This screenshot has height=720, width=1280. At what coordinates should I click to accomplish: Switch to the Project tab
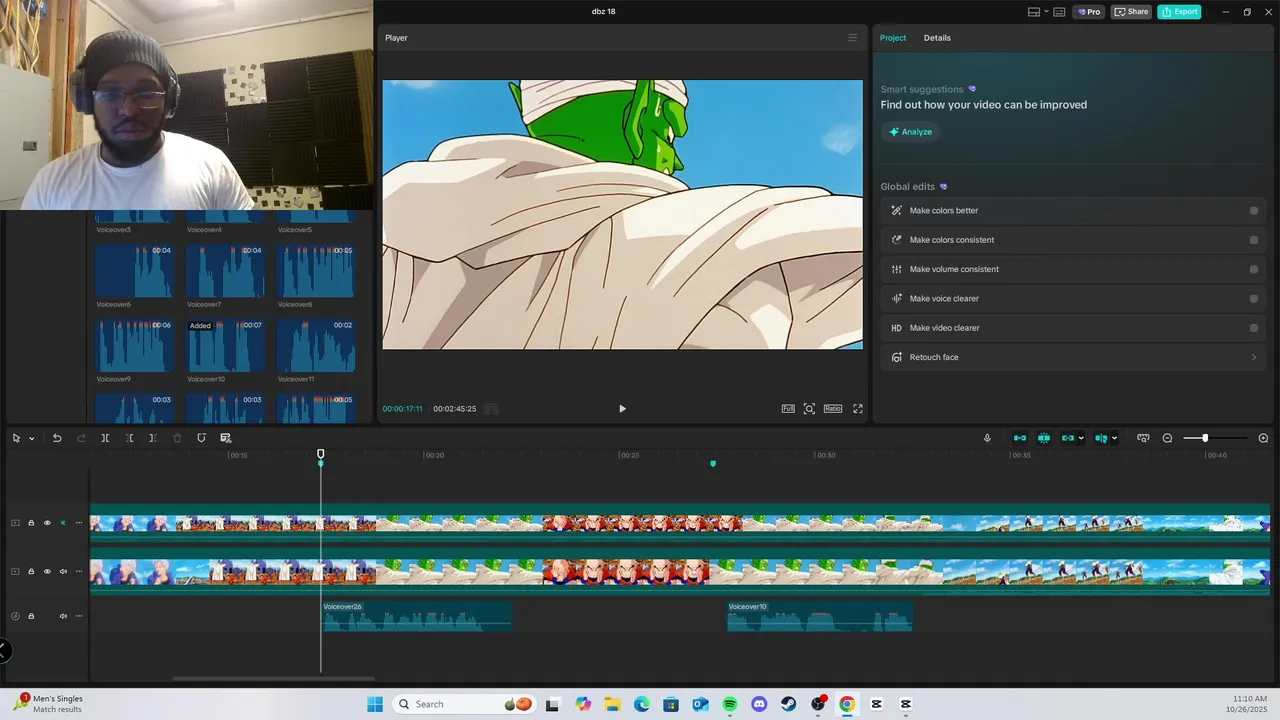[893, 38]
